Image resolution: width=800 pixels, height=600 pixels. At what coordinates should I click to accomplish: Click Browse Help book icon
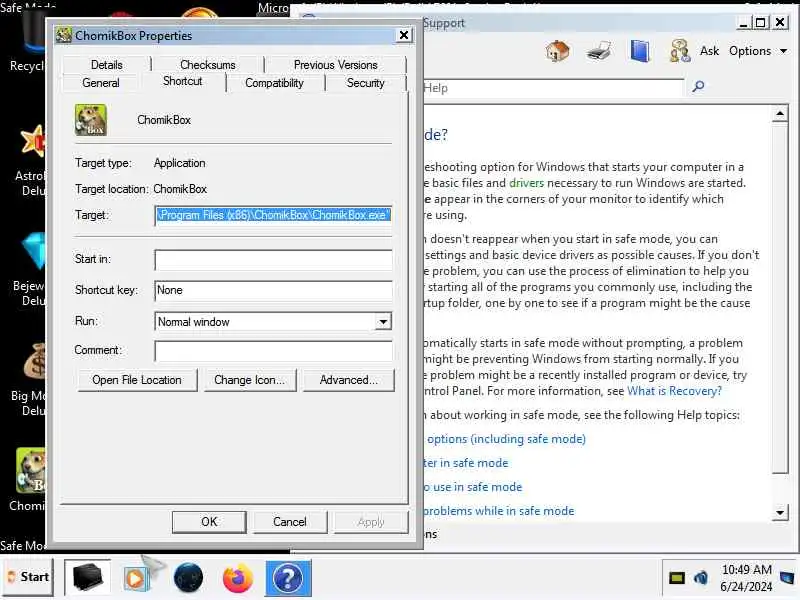click(x=639, y=51)
